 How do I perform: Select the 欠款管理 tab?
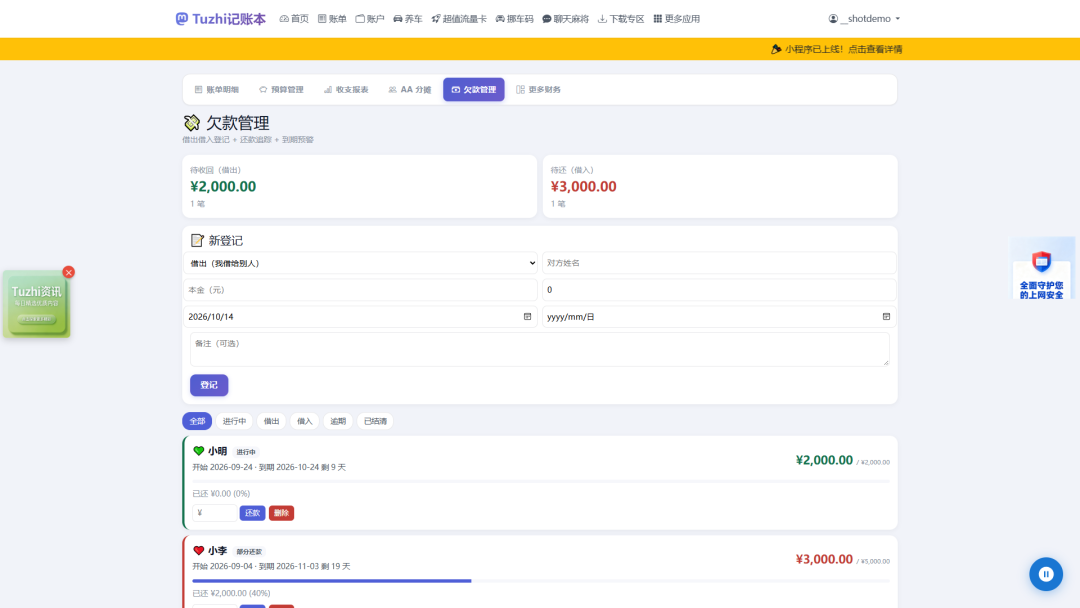click(474, 90)
